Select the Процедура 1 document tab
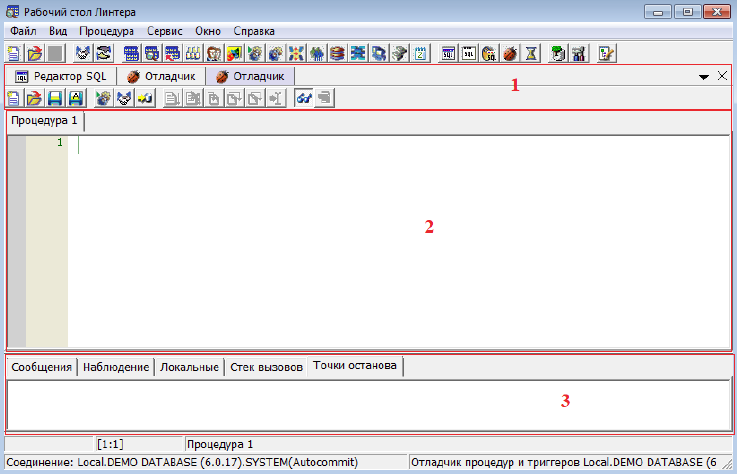Viewport: 739px width, 476px height. tap(44, 121)
